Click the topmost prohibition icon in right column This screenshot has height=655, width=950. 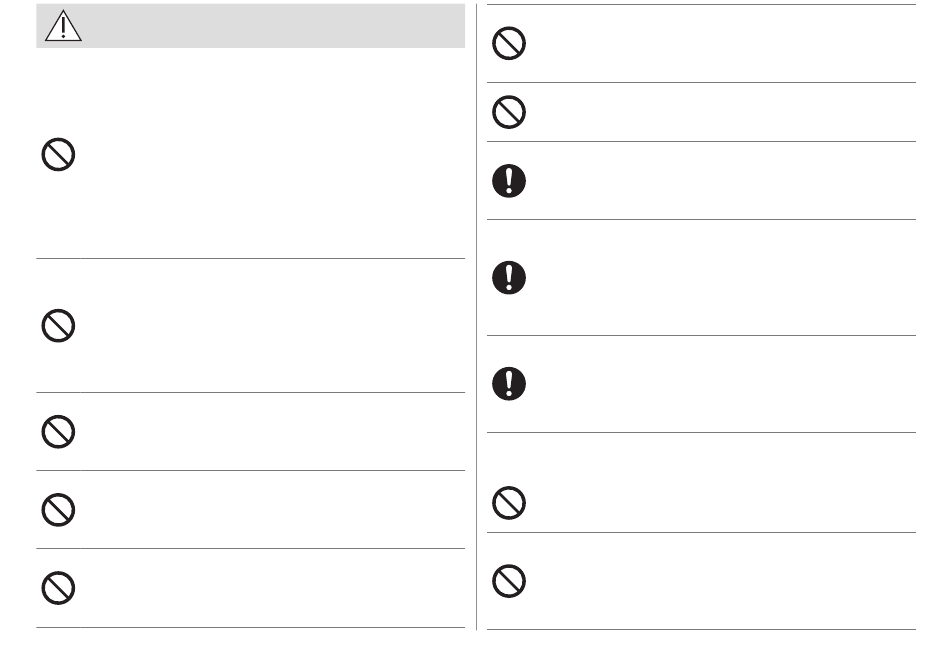click(509, 43)
